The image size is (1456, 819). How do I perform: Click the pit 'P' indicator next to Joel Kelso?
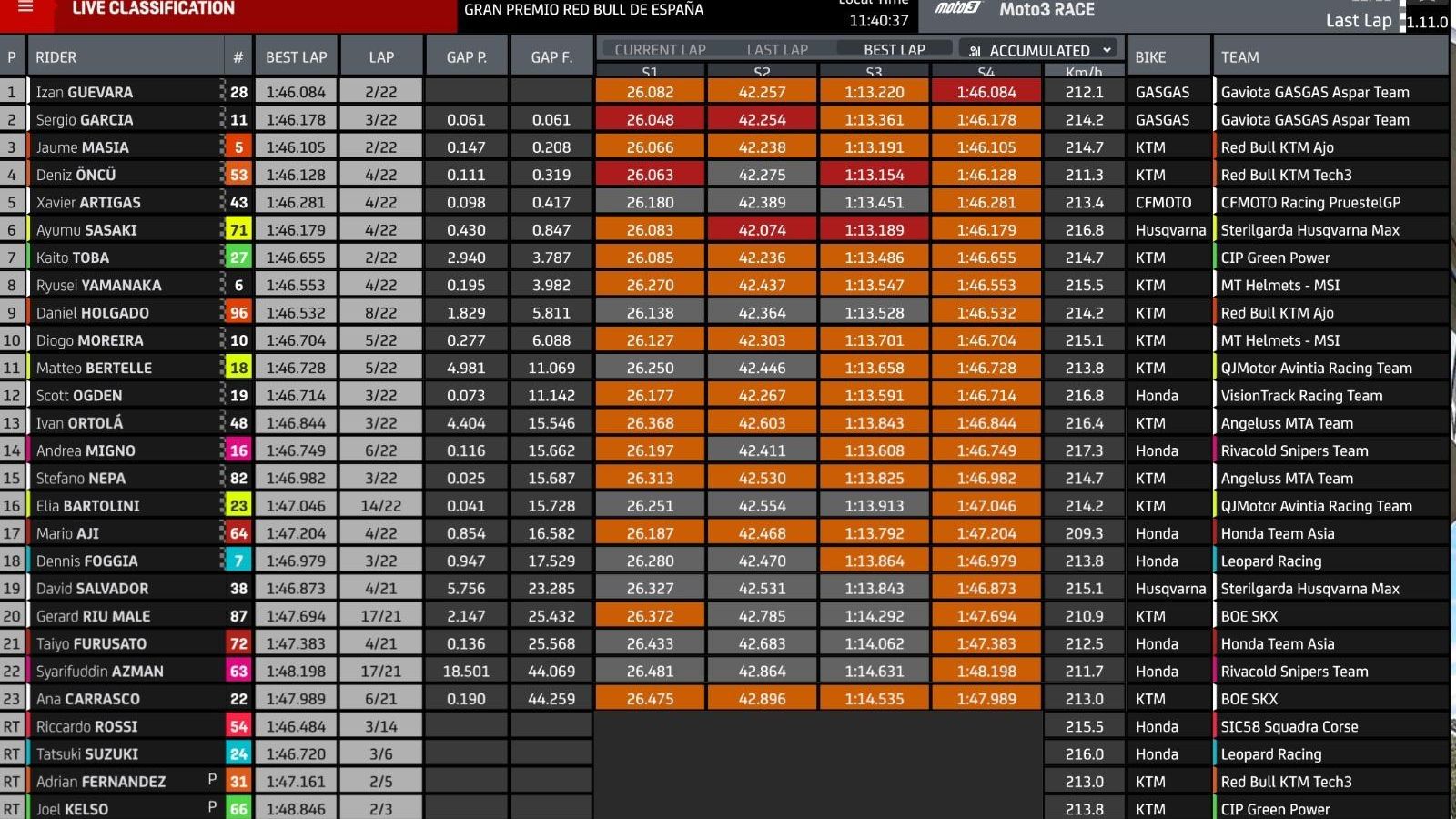pos(211,808)
